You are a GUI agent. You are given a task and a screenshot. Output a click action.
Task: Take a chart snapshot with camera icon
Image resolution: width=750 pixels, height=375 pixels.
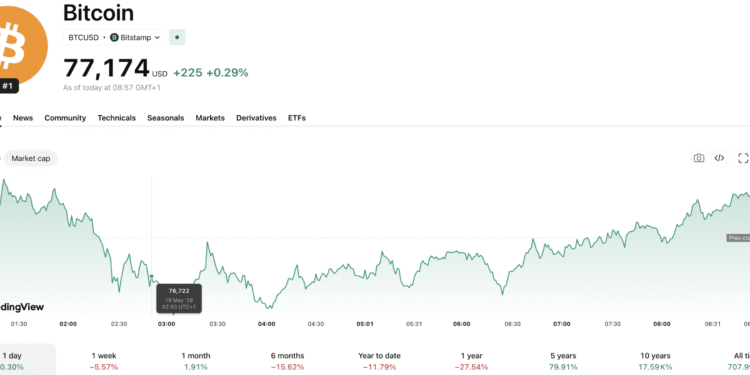coord(699,158)
